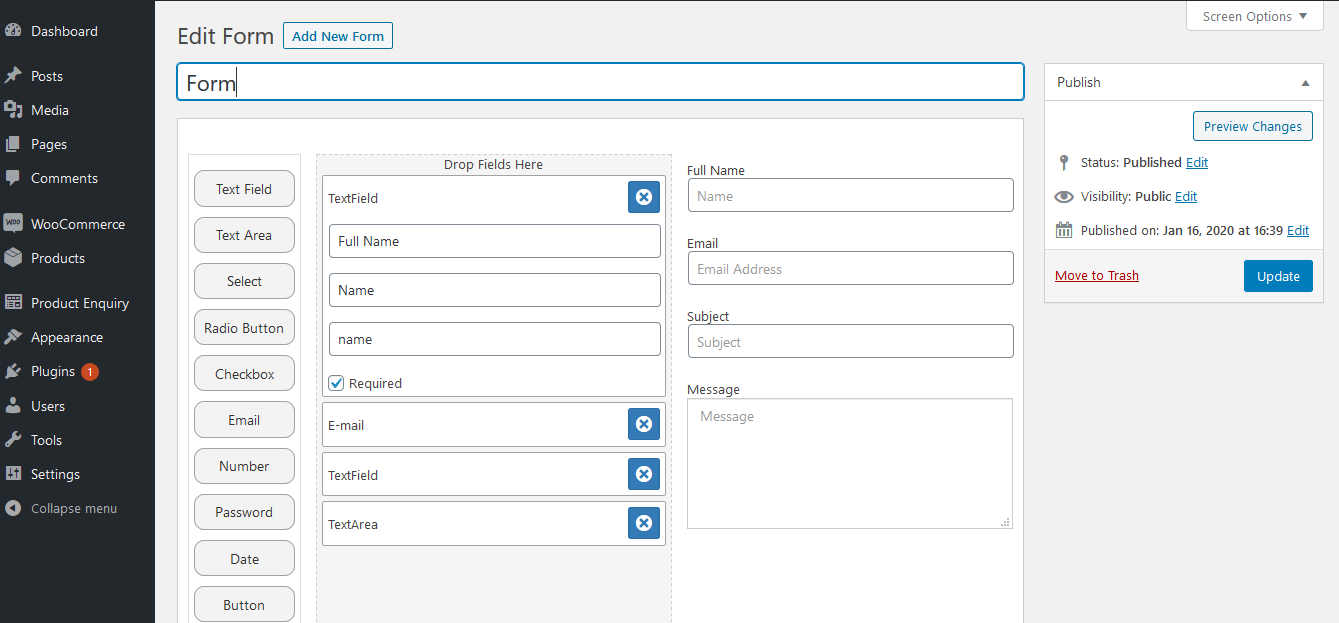This screenshot has width=1339, height=623.
Task: Click the Name placeholder input in builder
Action: [495, 290]
